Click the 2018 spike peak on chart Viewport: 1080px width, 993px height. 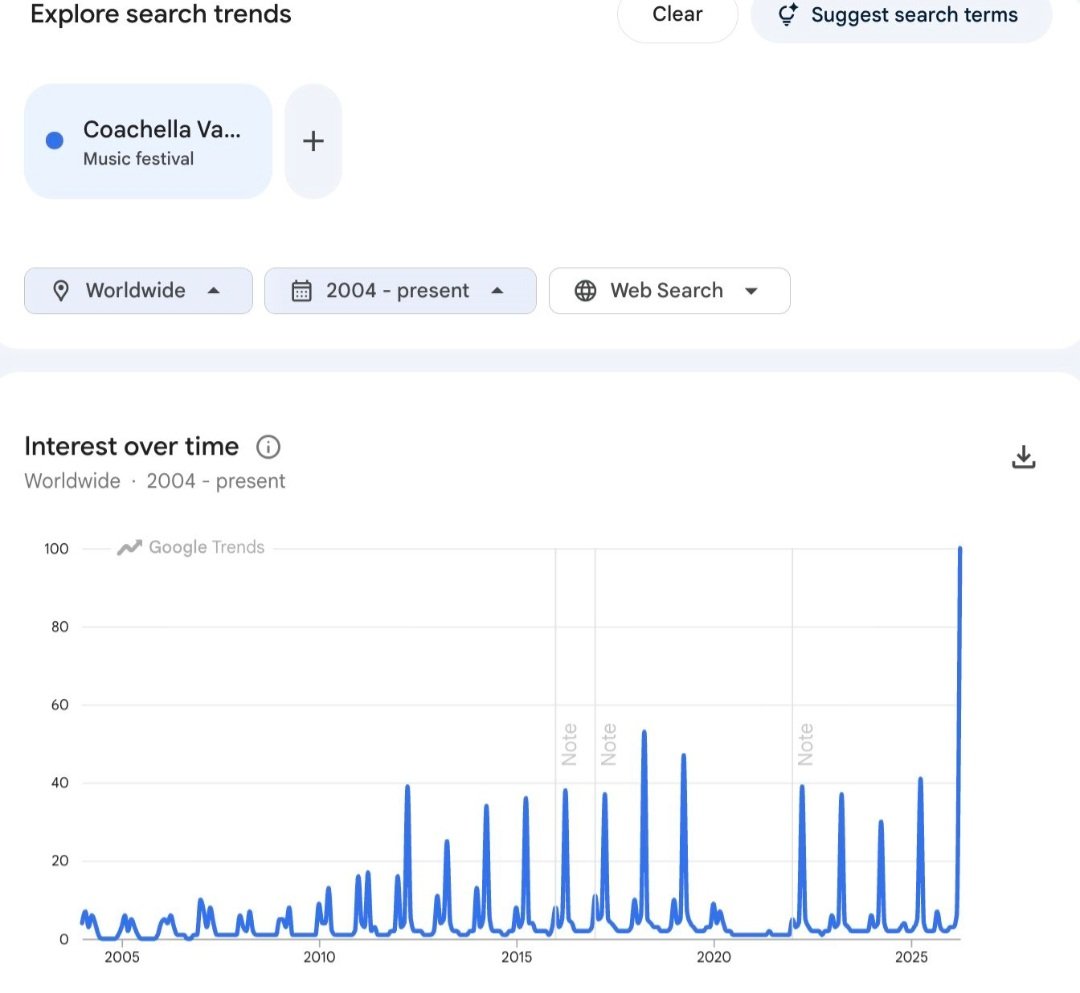(644, 732)
